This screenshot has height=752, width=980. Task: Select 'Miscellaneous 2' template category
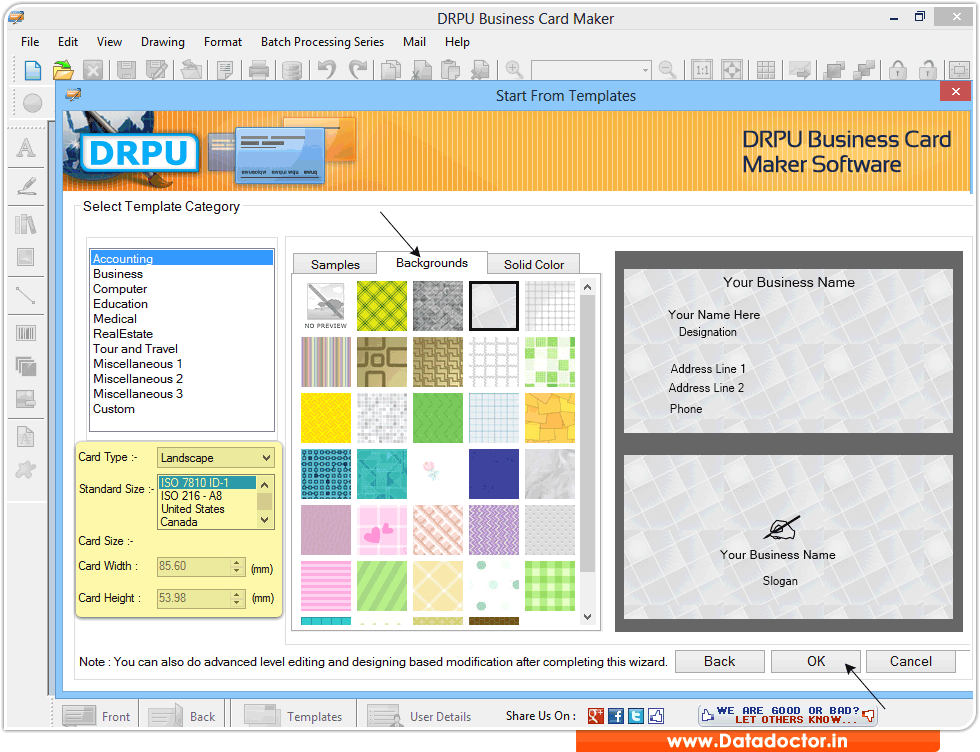click(x=138, y=379)
